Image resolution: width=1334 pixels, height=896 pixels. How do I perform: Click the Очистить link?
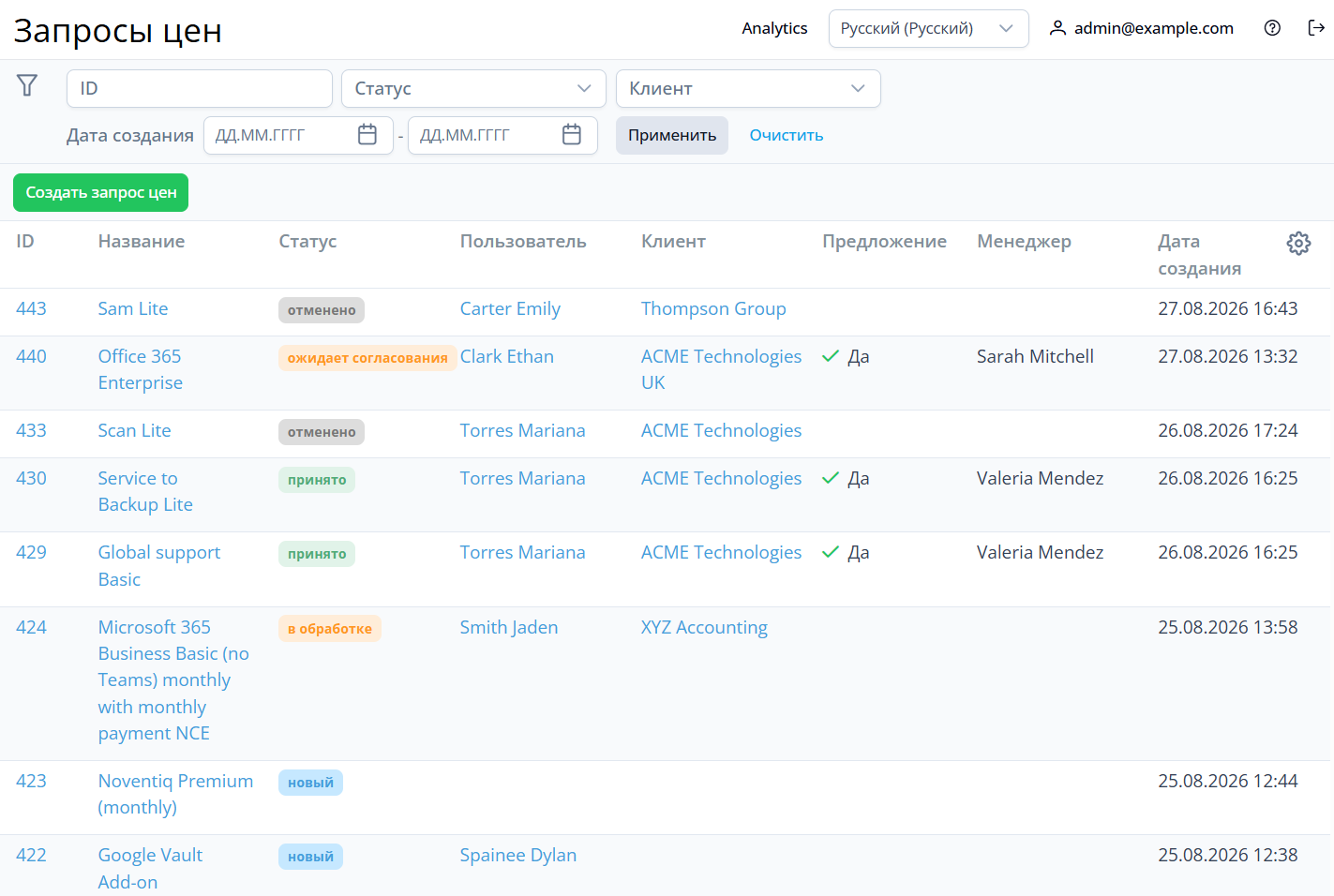(x=787, y=135)
